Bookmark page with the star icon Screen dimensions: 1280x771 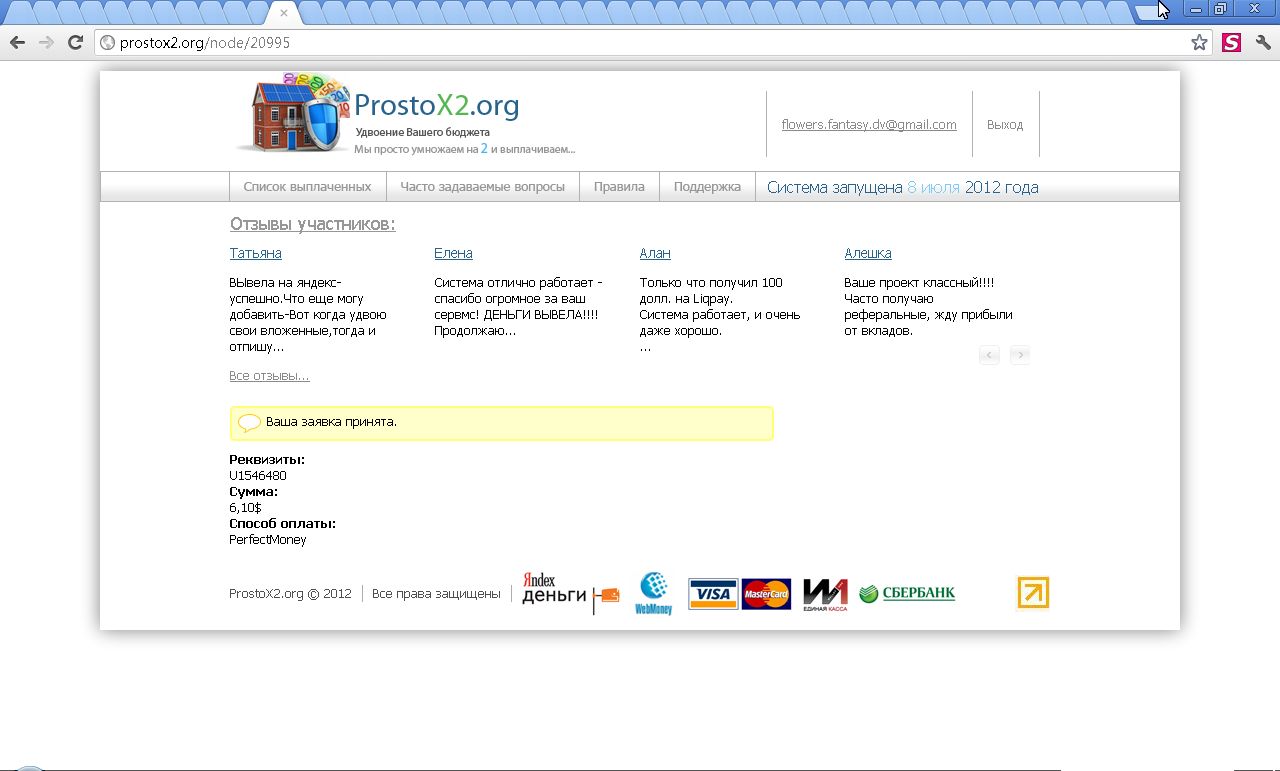[x=1199, y=43]
